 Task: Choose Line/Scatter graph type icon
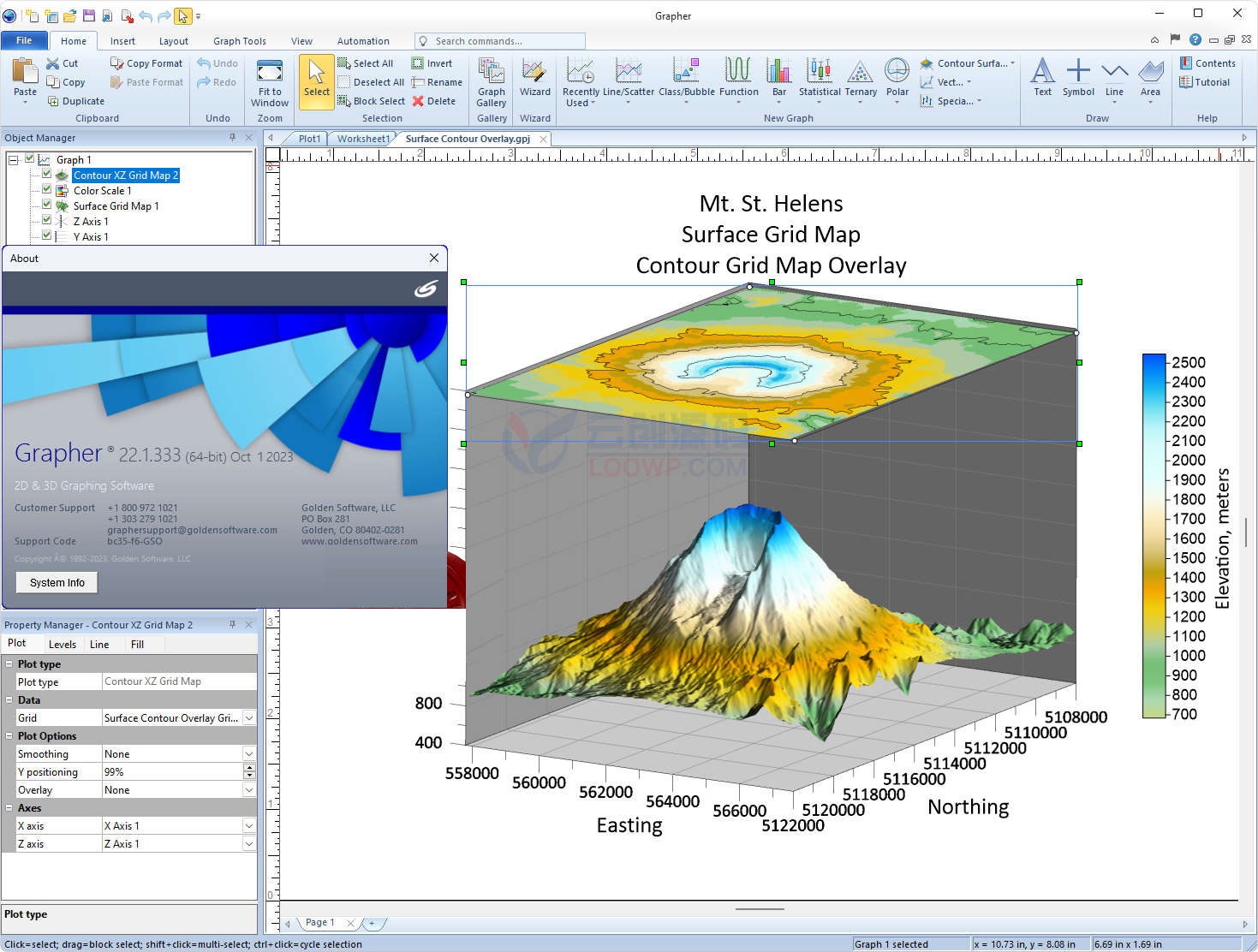pyautogui.click(x=629, y=71)
